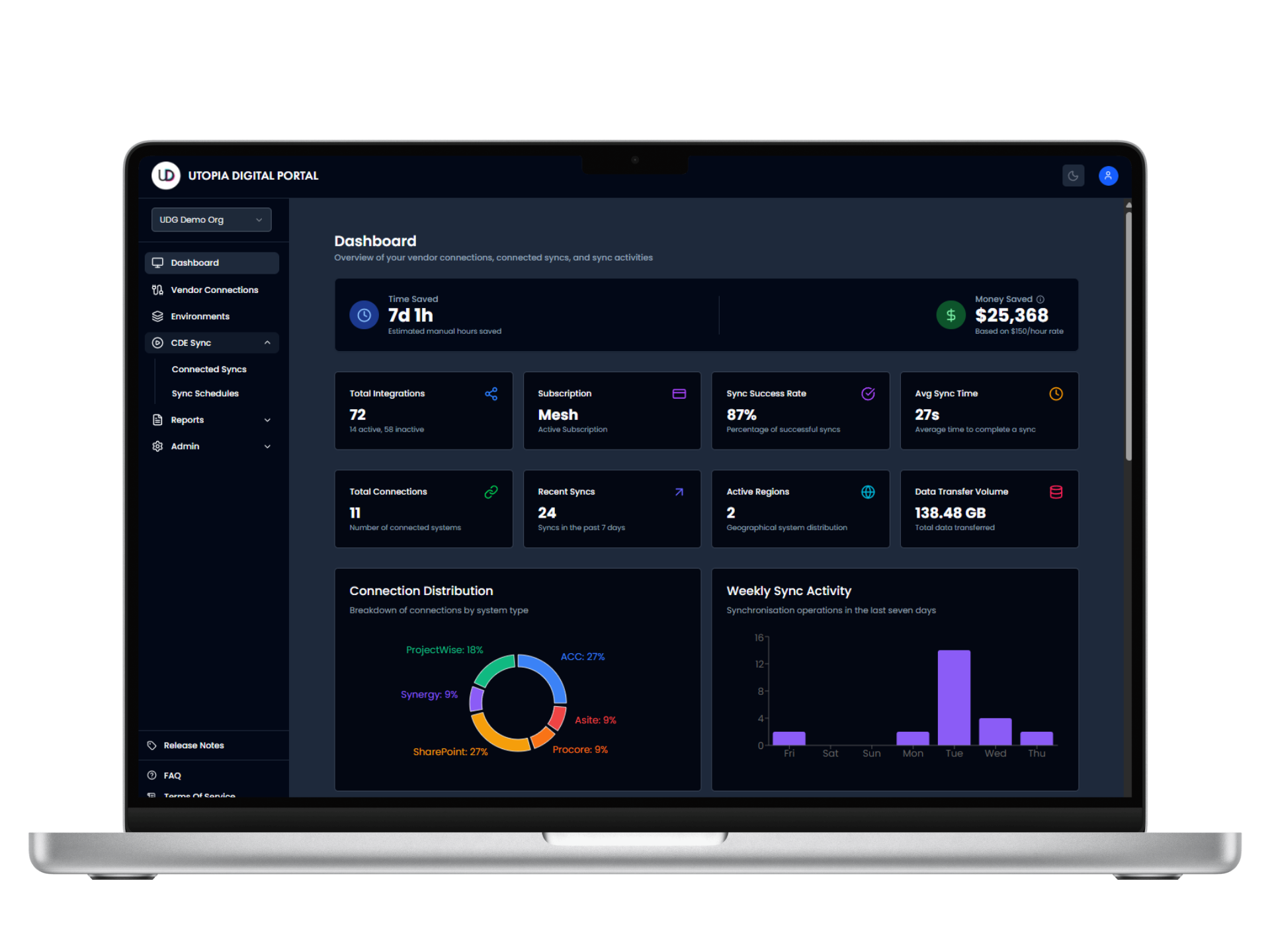
Task: Click the Total Connections link icon
Action: tap(491, 492)
